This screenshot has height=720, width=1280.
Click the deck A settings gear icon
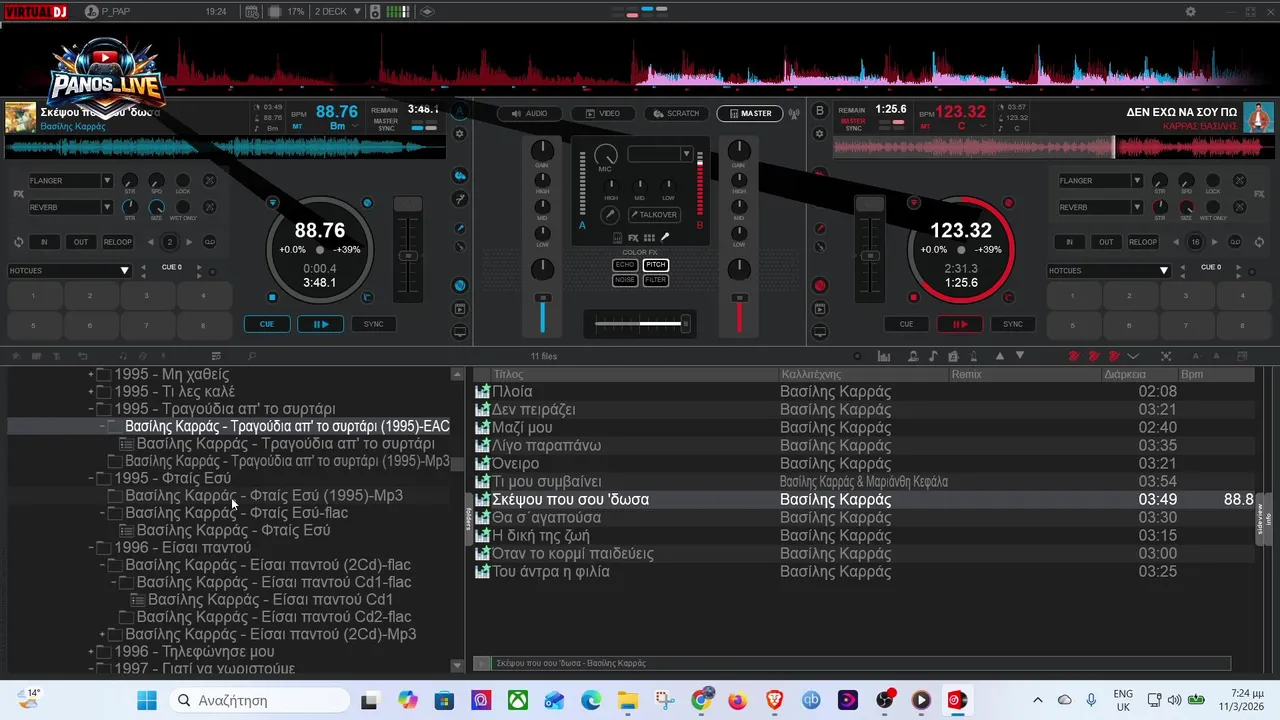[x=460, y=133]
